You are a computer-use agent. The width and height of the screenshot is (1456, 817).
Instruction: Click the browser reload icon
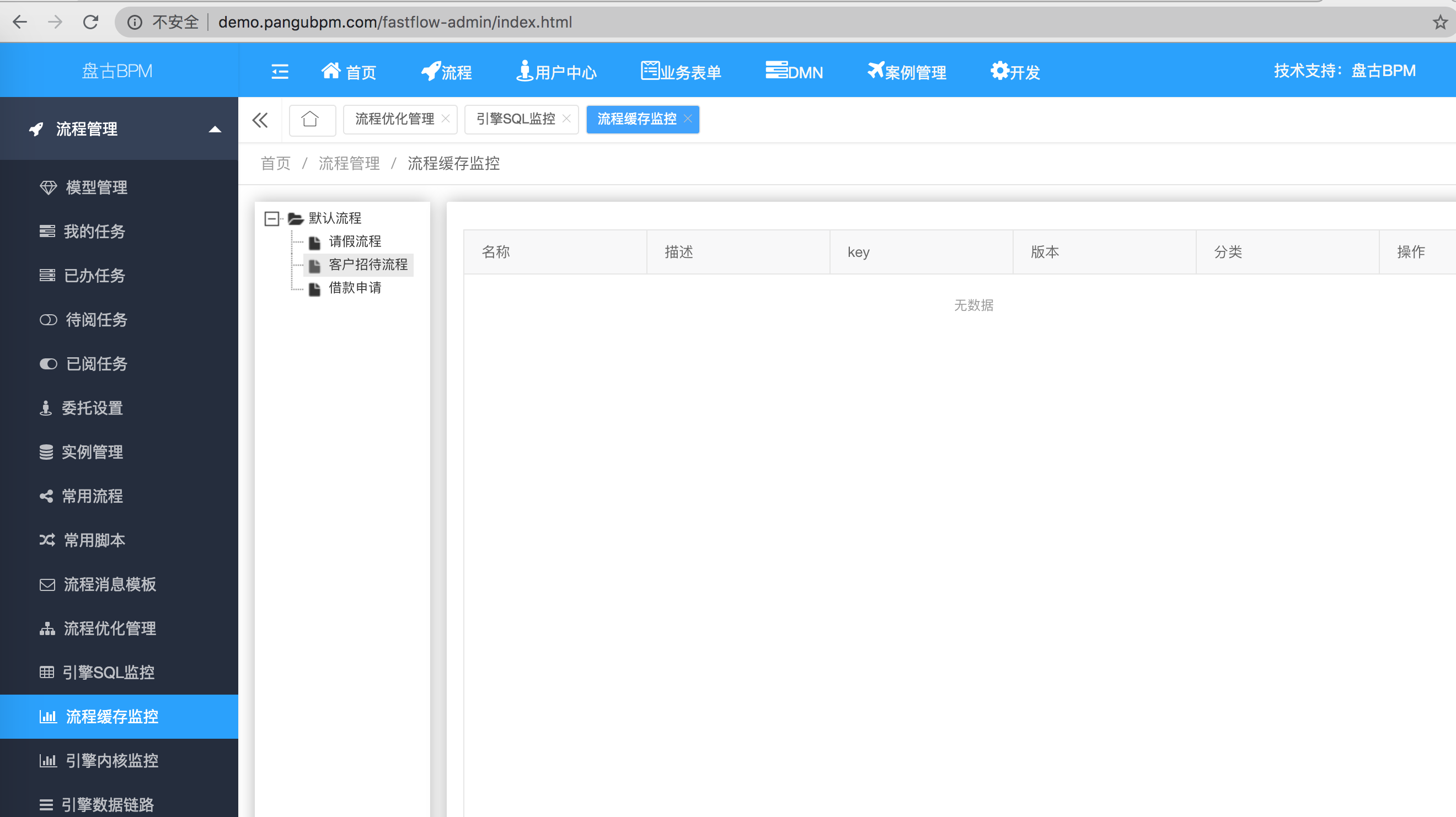click(90, 22)
